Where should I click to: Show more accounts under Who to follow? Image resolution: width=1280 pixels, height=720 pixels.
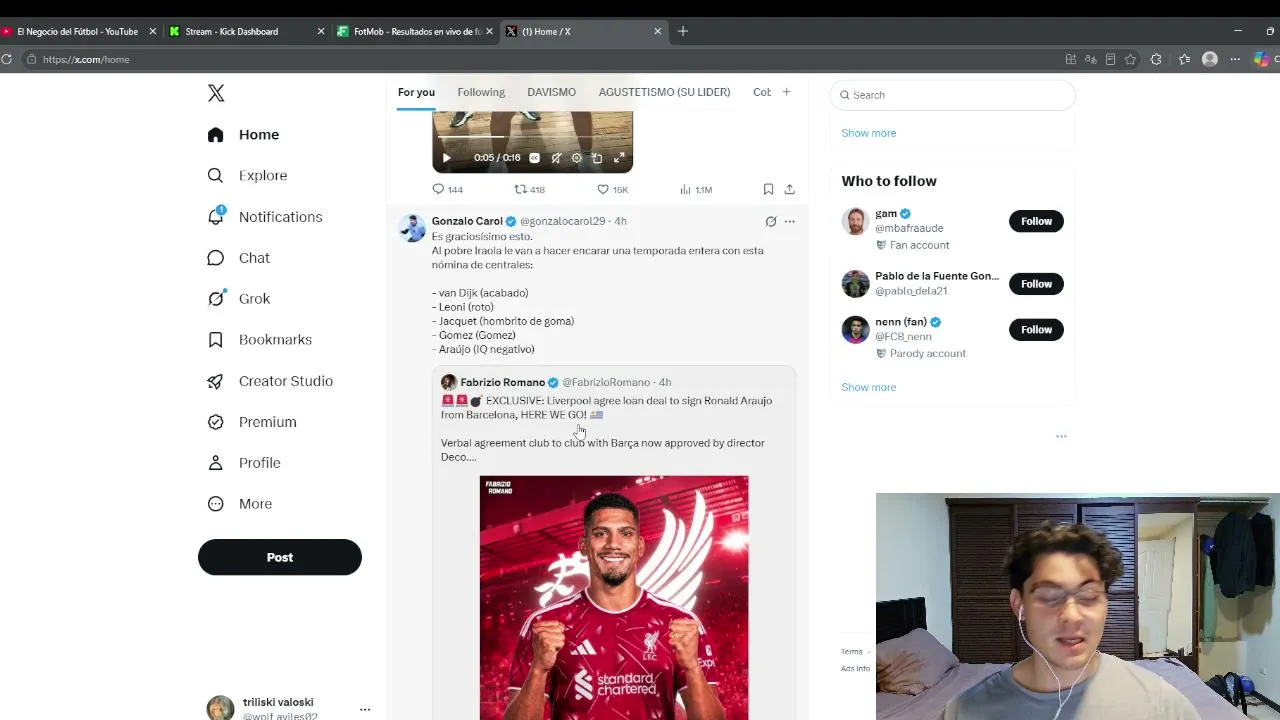click(868, 387)
